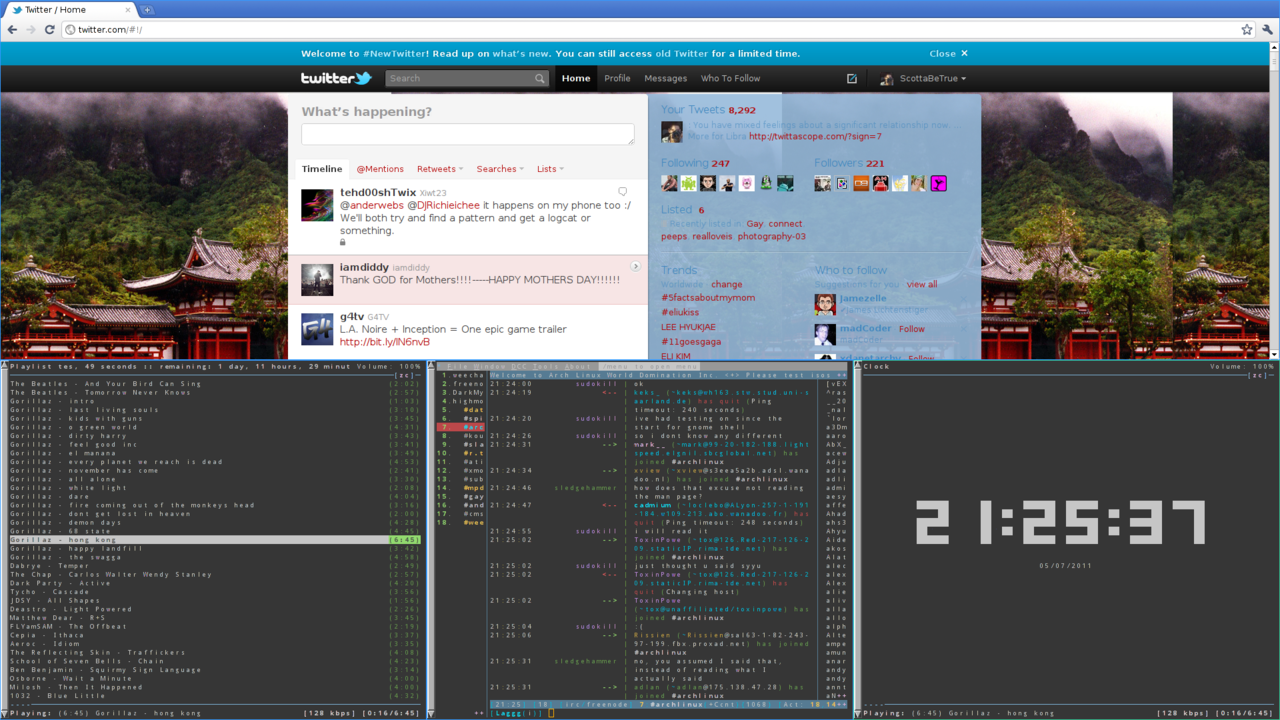The image size is (1280, 720).
Task: Open ScottaBeTrue account dropdown
Action: click(x=923, y=78)
